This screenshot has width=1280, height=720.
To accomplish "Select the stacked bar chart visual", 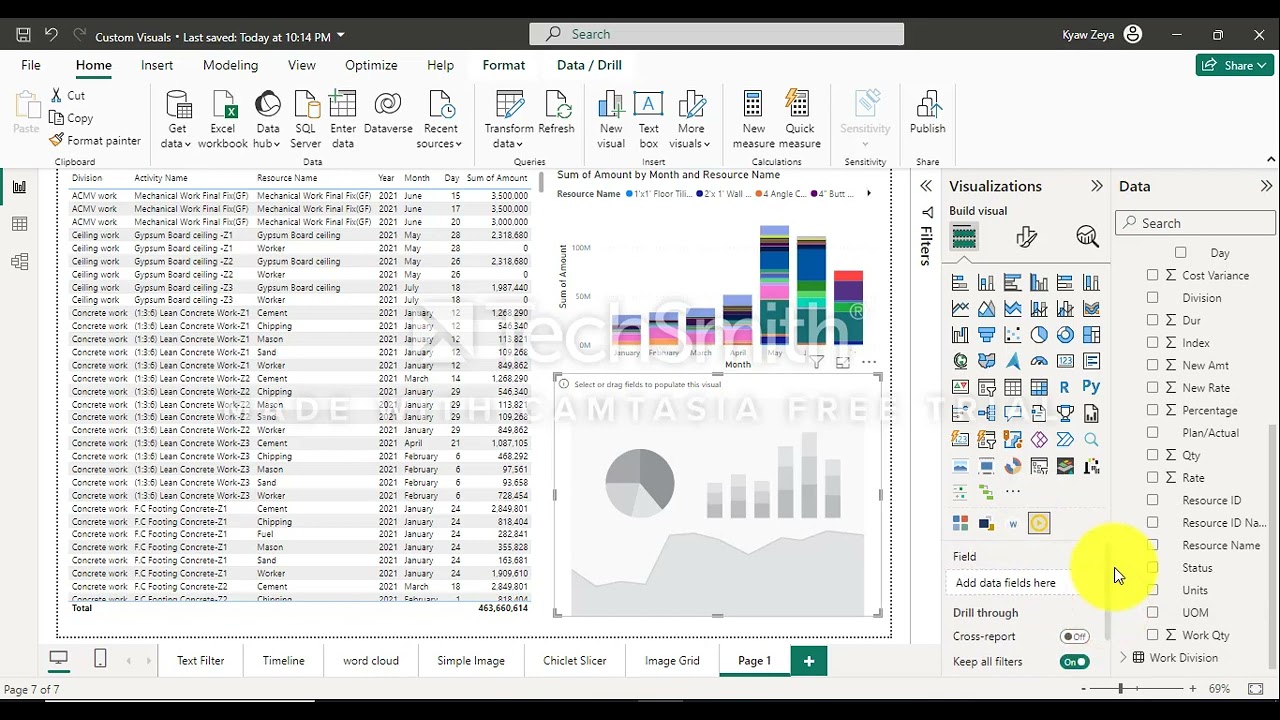I will click(961, 283).
